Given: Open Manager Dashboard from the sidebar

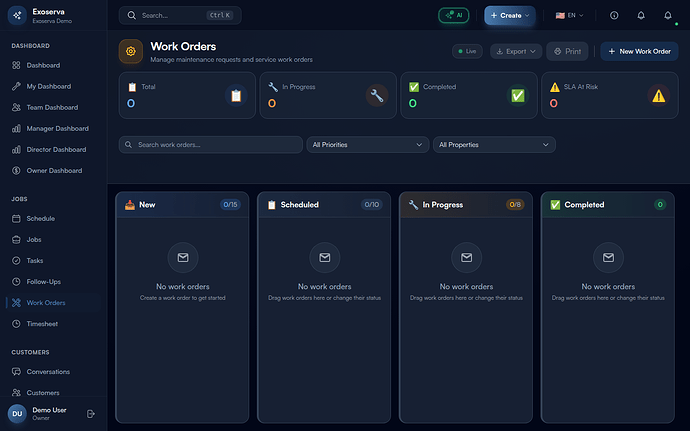Looking at the screenshot, I should point(57,129).
